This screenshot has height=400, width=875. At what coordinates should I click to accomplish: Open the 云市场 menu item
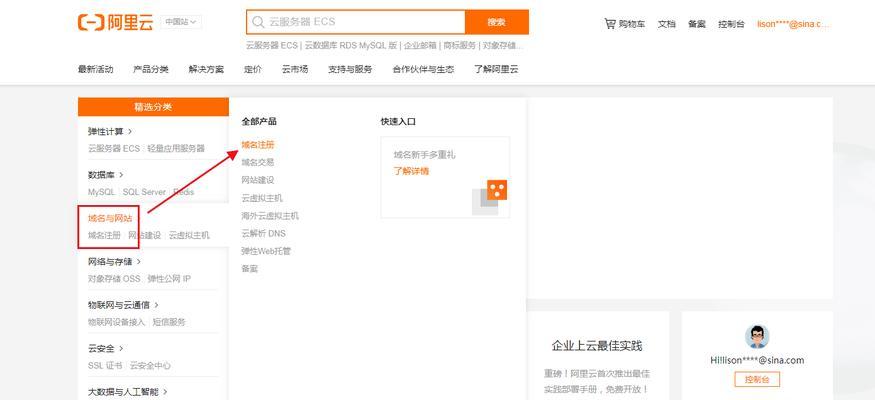pos(295,70)
